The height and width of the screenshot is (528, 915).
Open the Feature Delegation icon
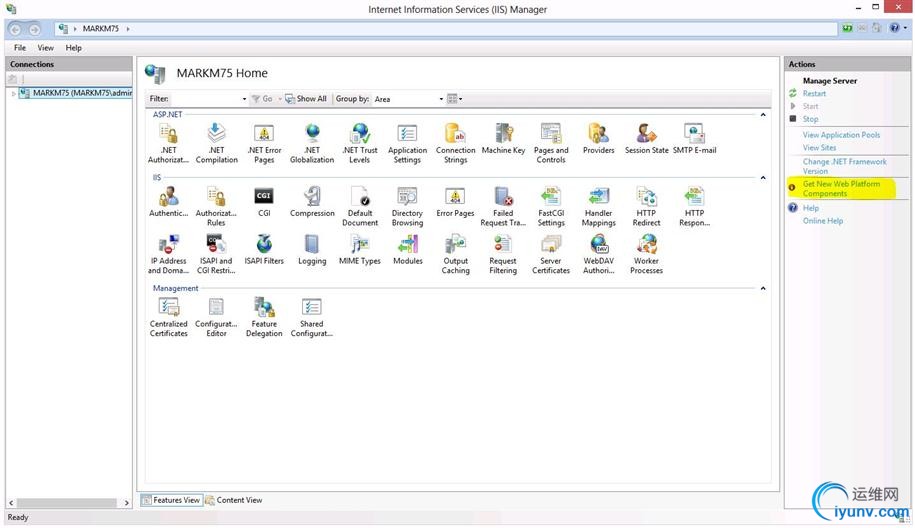click(x=264, y=308)
